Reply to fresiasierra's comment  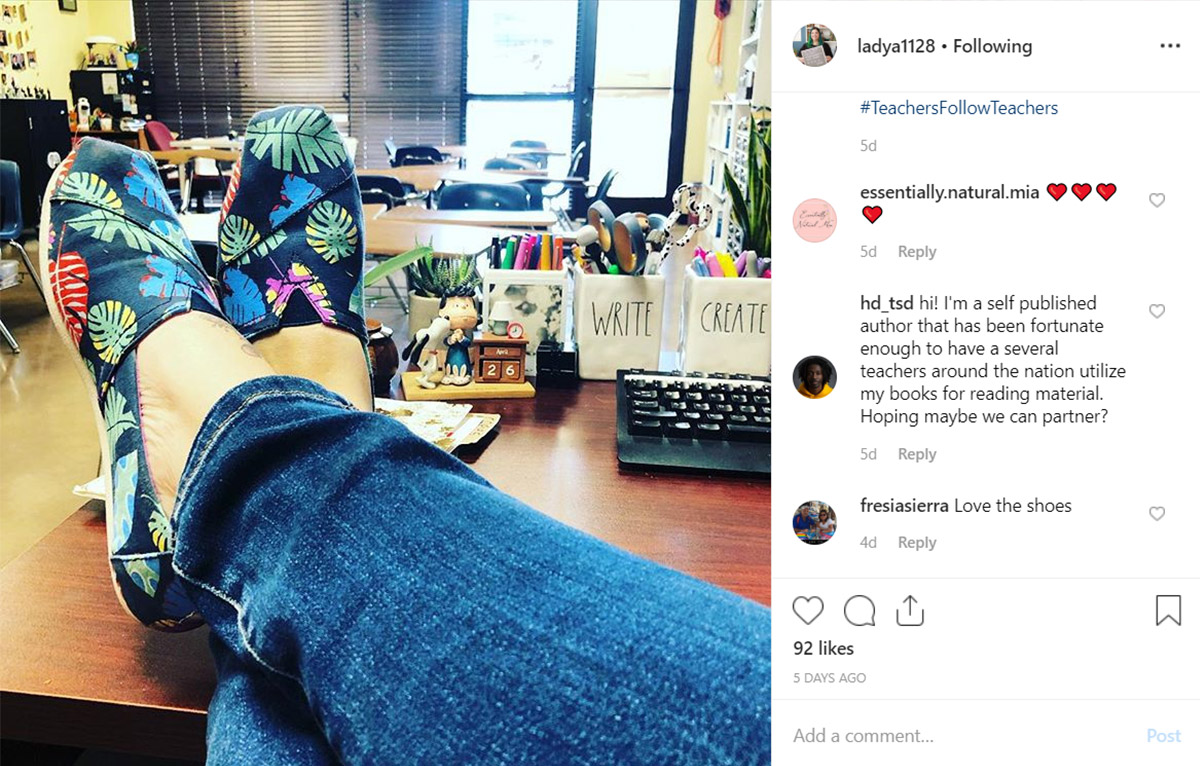coord(917,542)
